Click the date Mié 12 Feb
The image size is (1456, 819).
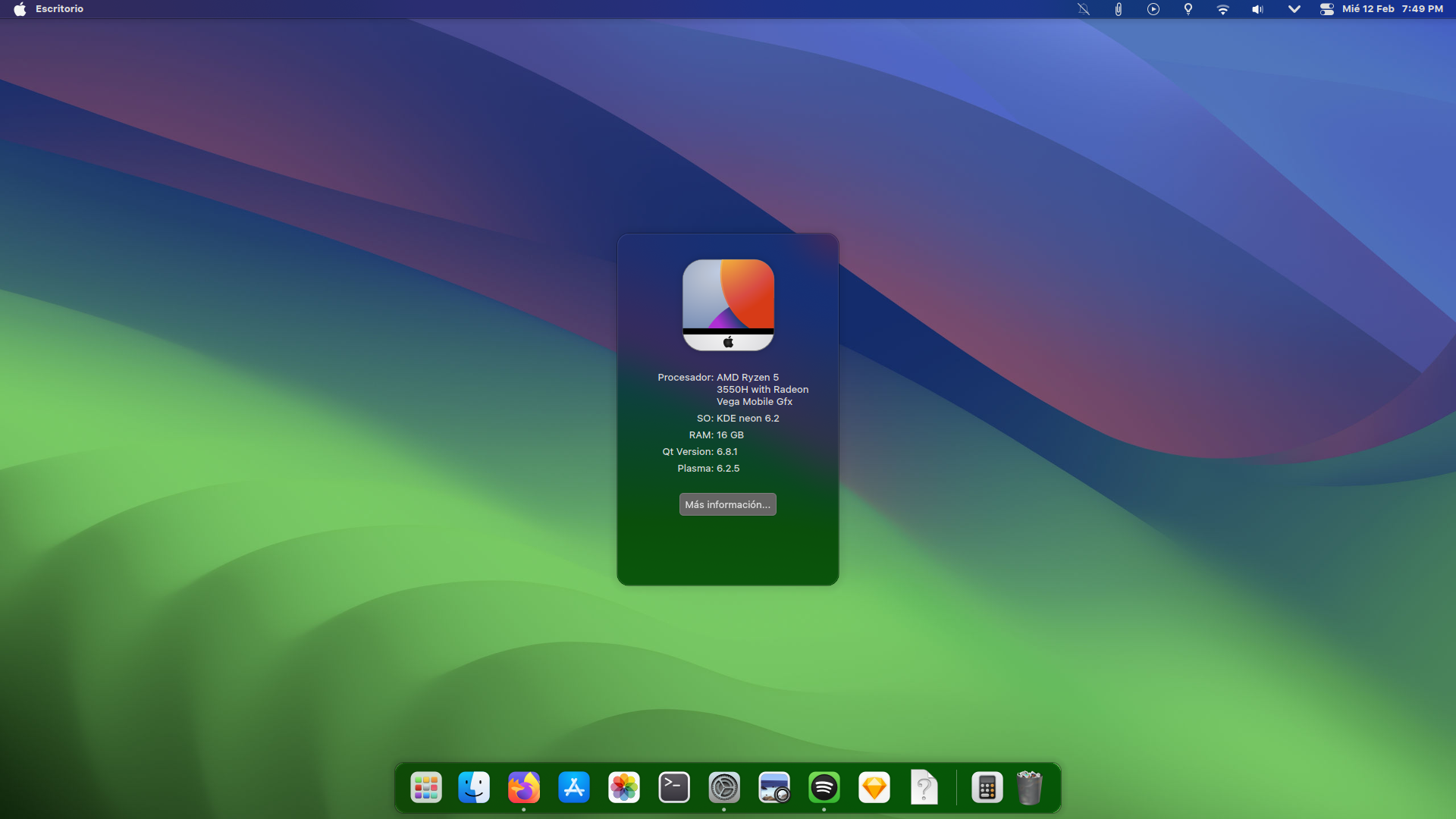click(x=1368, y=9)
